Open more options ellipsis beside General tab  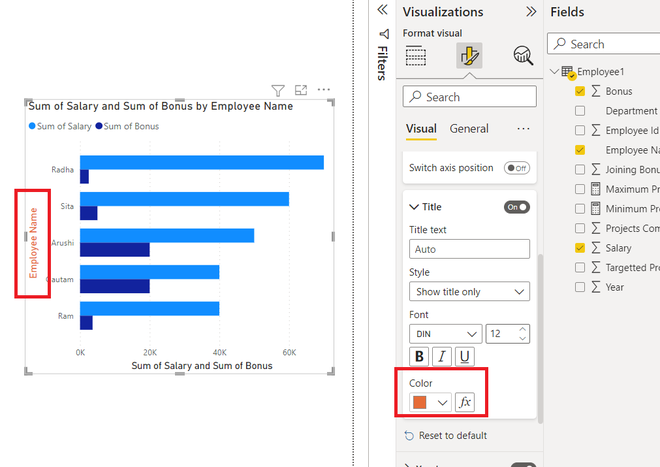coord(523,128)
